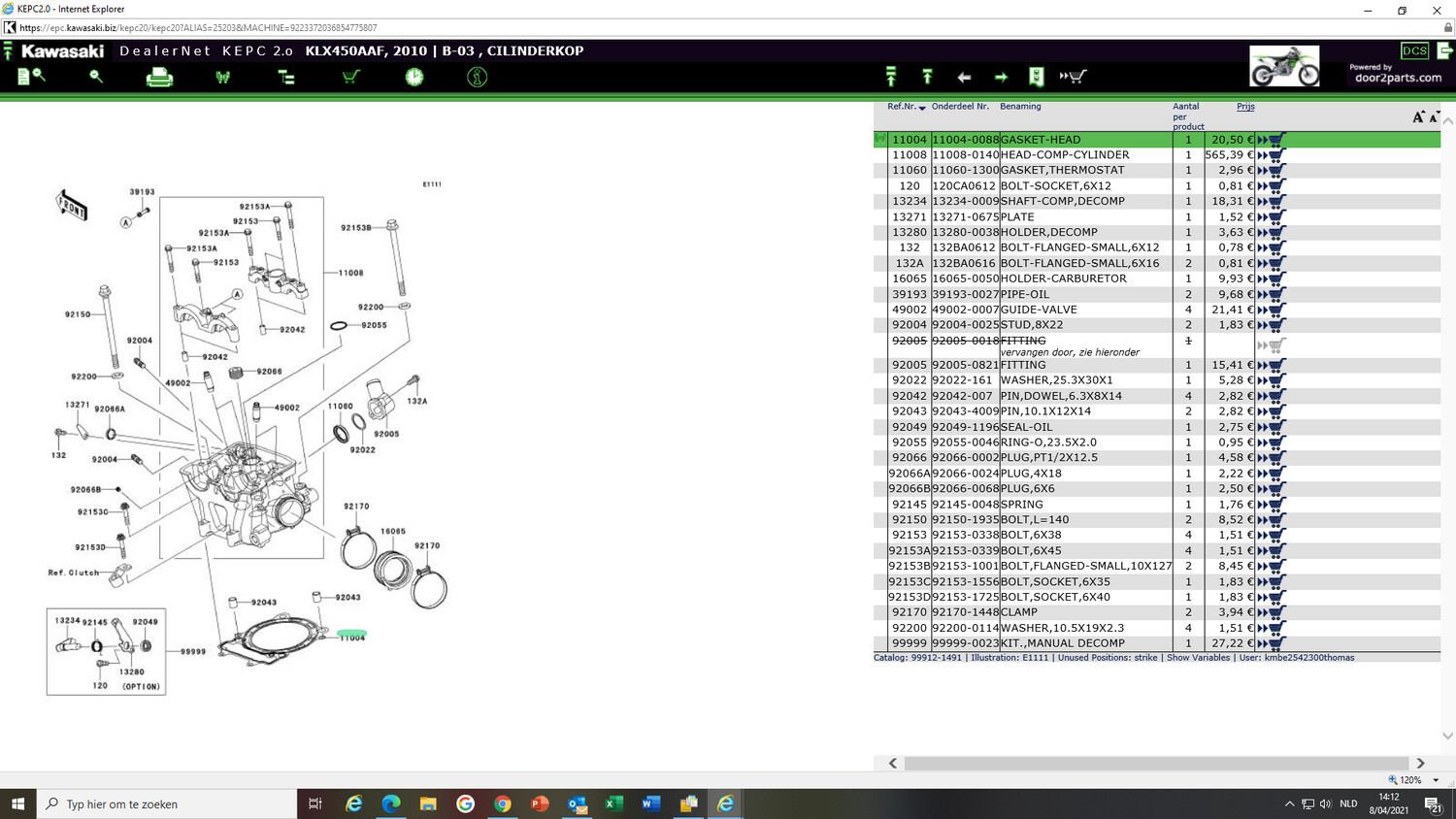1456x819 pixels.
Task: Click the Prijs column header link
Action: tap(1245, 107)
